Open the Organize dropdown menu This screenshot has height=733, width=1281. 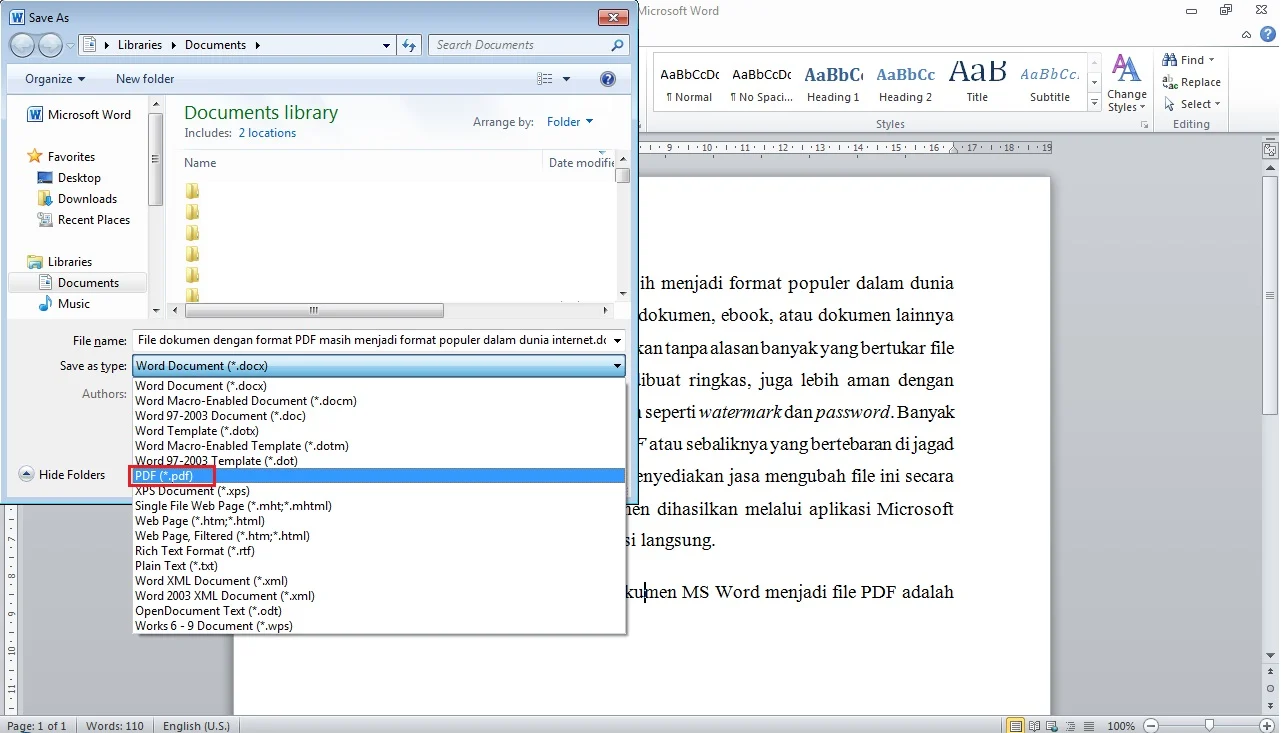[x=55, y=79]
